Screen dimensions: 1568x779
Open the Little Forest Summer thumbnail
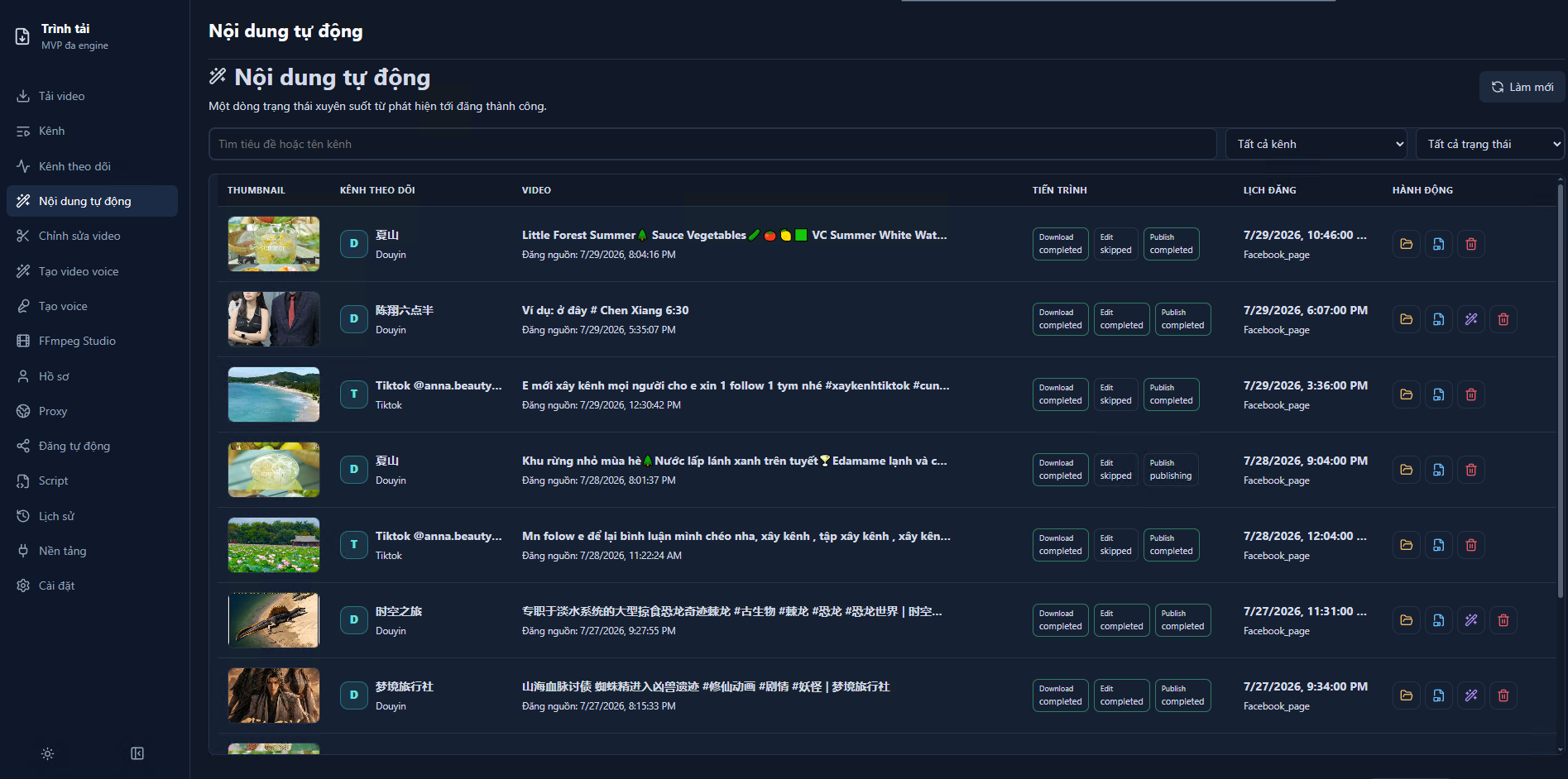click(274, 244)
